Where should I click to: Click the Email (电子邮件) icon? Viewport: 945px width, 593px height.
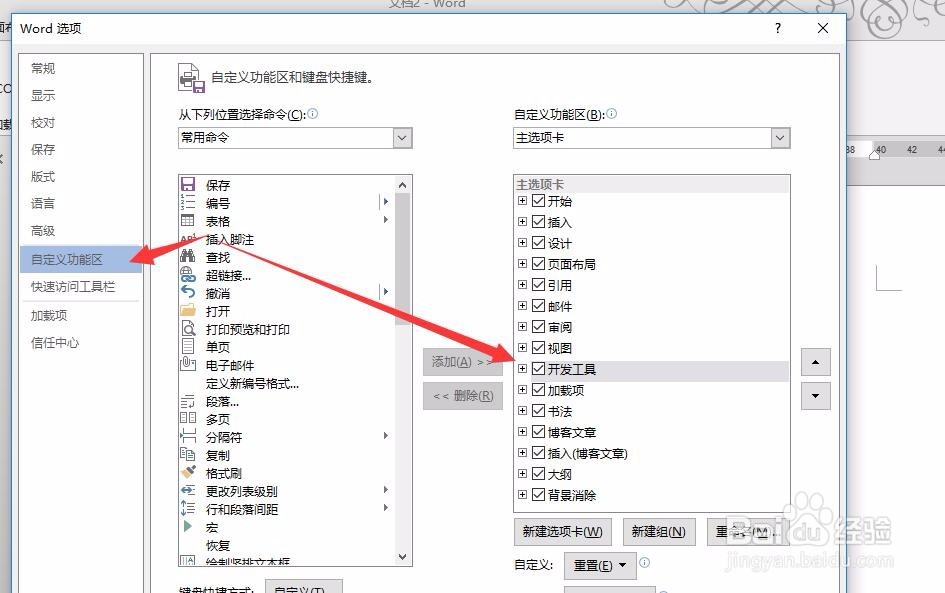coord(188,364)
